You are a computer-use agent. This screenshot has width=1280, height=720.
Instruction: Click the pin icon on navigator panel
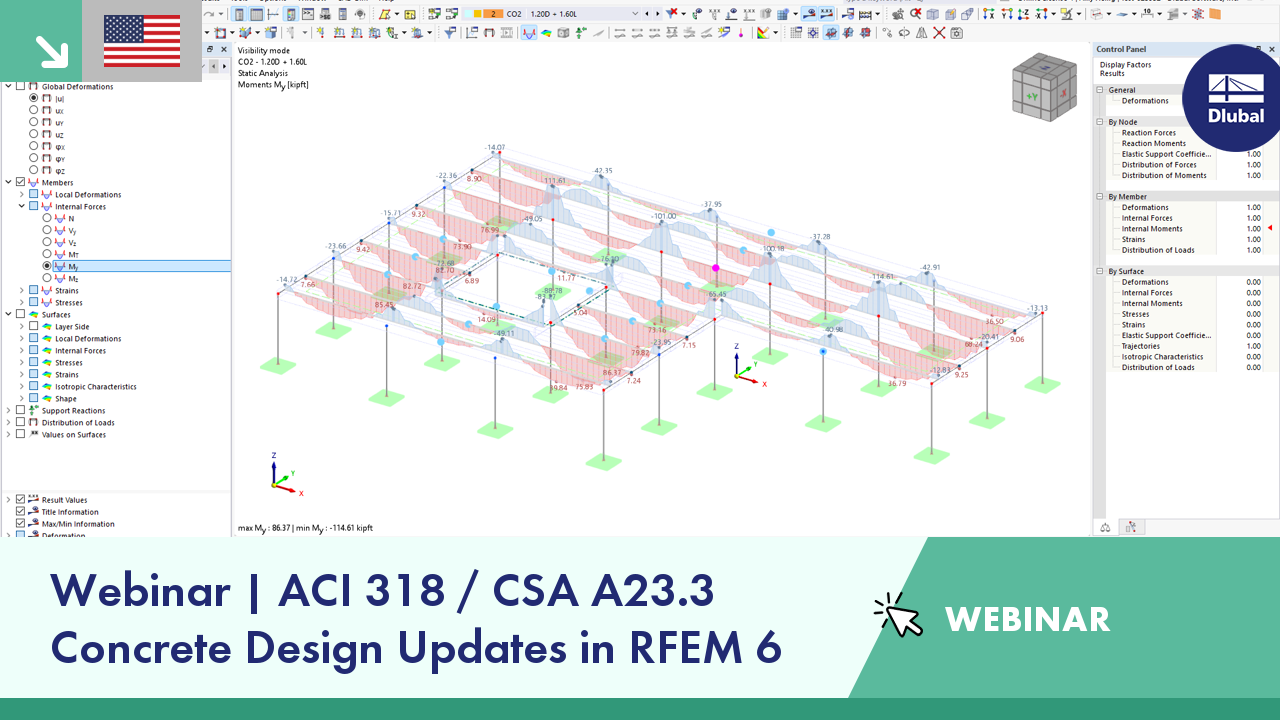tap(210, 49)
